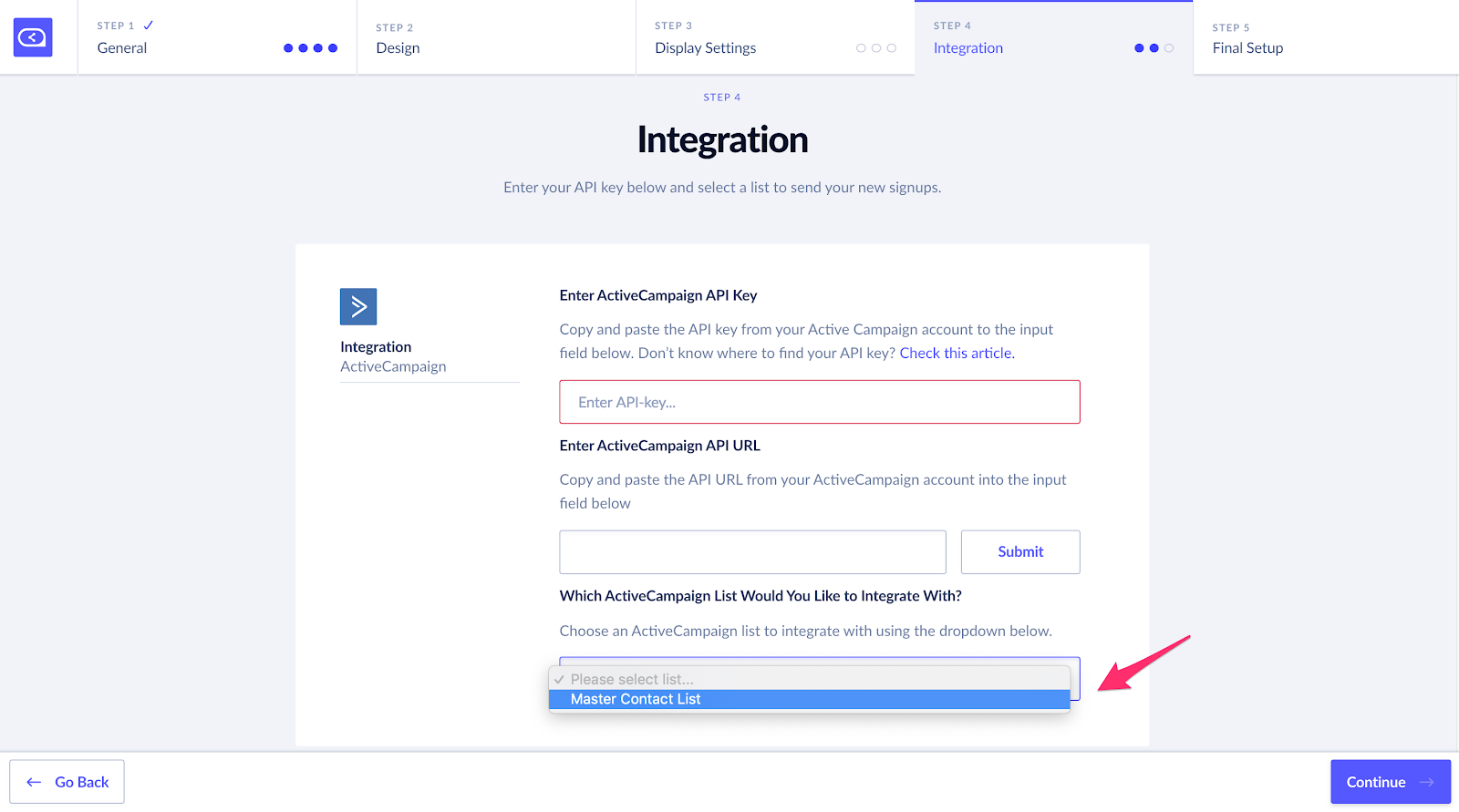Choose 'Master Contact List' from the dropdown
Screen dimensions: 1459x812
tap(809, 699)
